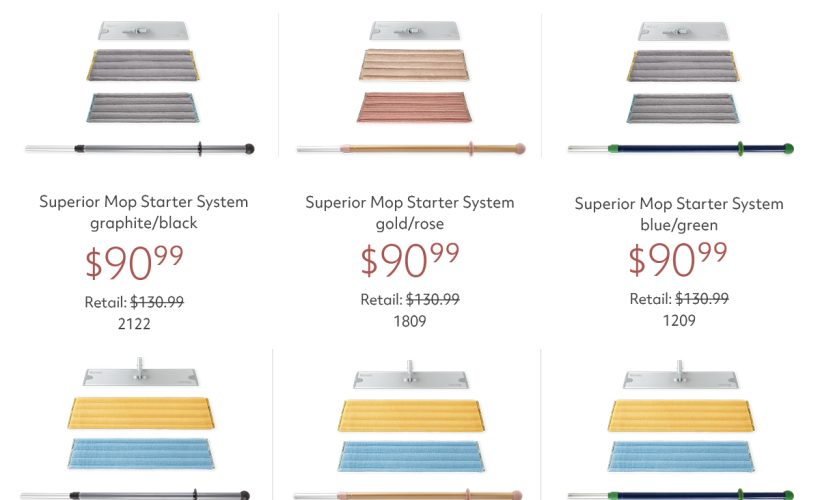Open the bottom-middle yellow and blue pad set with rose handle
820x500 pixels.
410,429
